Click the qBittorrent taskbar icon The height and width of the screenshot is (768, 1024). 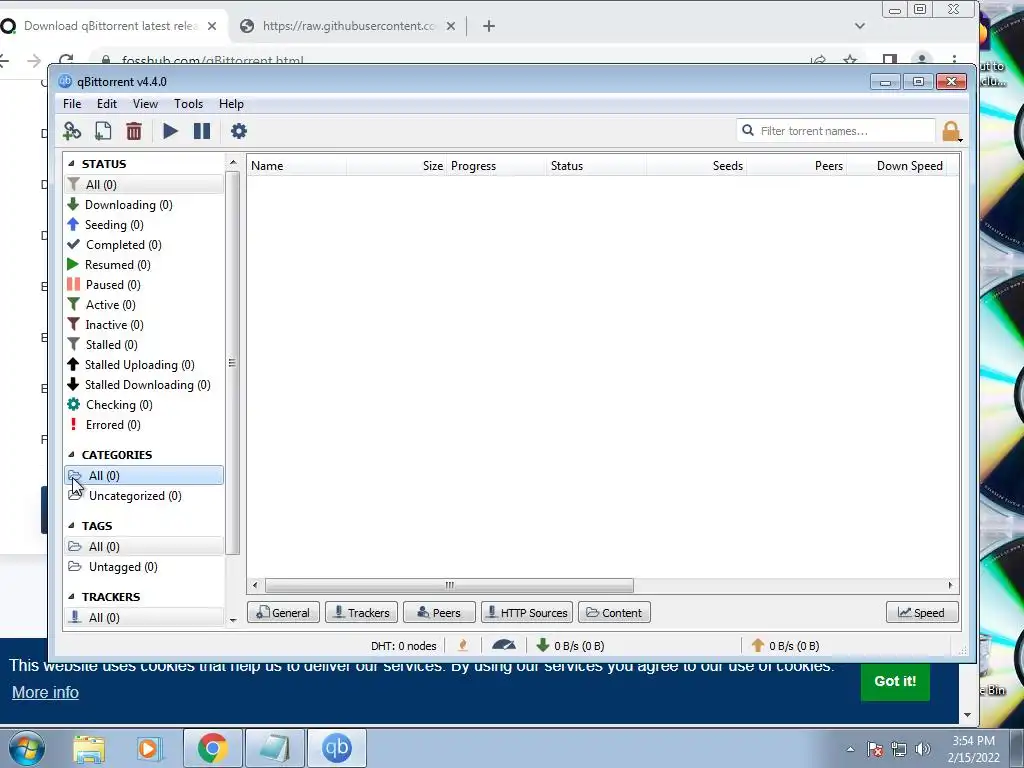coord(336,748)
